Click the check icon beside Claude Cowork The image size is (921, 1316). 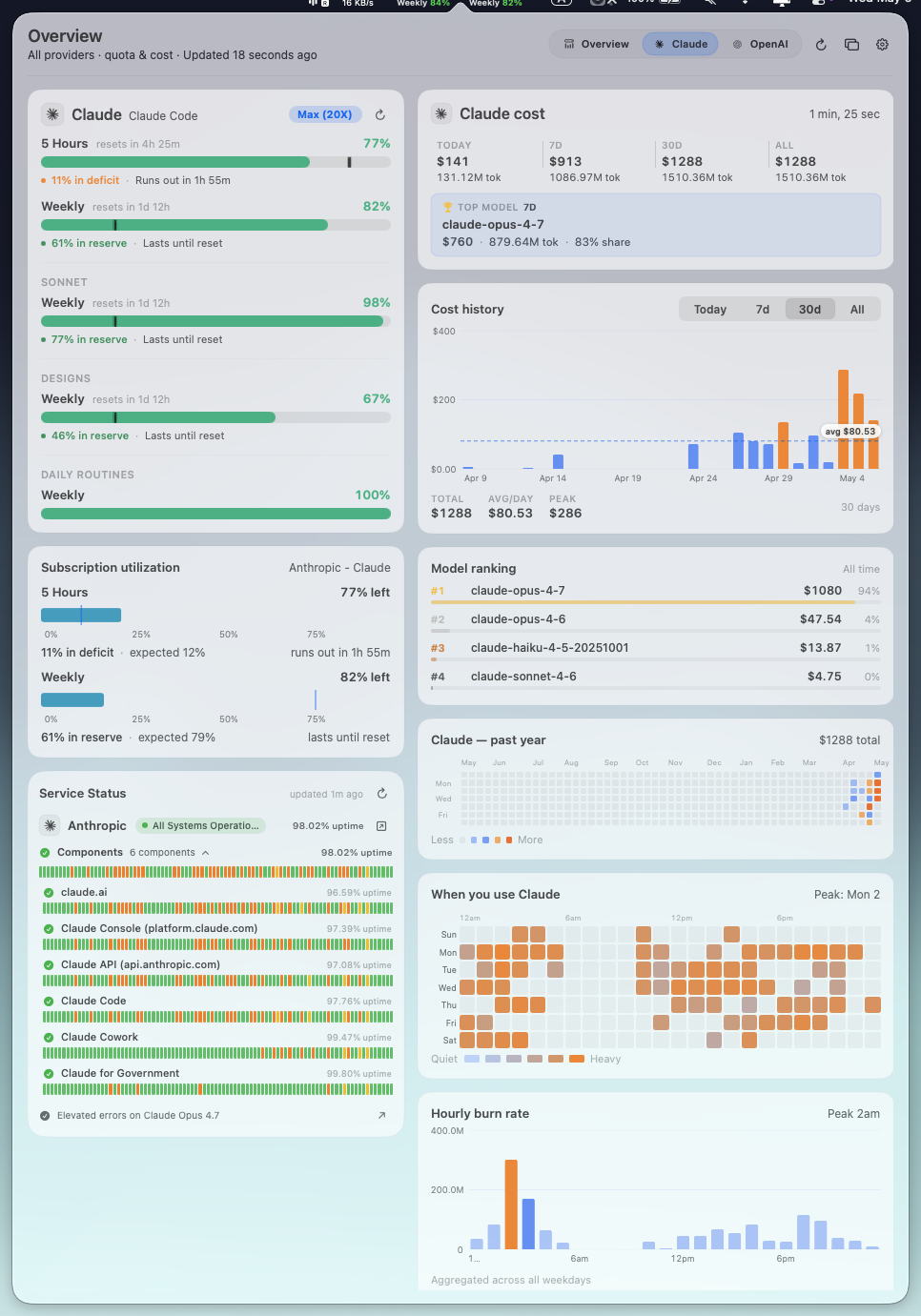click(x=49, y=1038)
